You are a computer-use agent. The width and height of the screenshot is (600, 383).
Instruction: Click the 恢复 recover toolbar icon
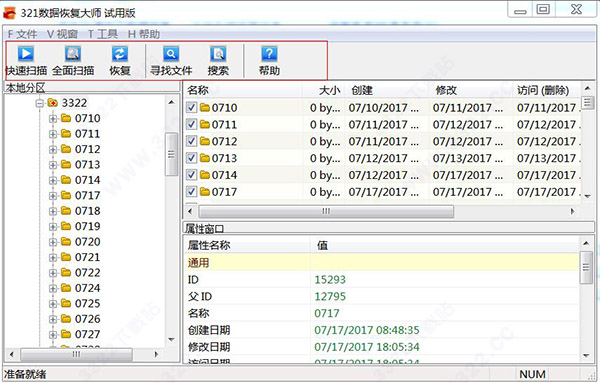[x=120, y=60]
